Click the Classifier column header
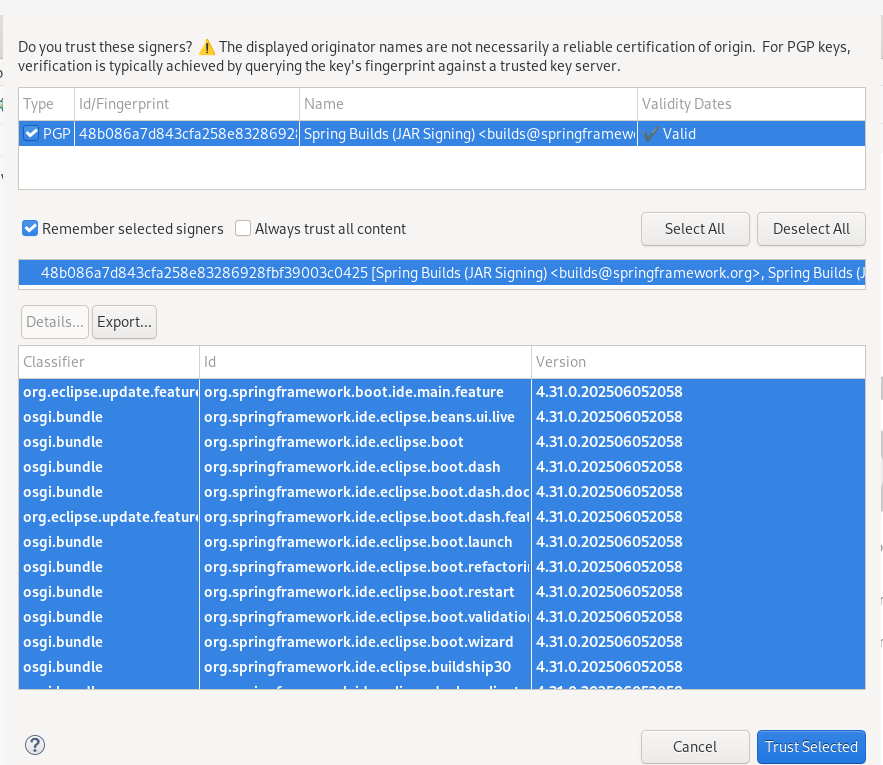 click(x=109, y=362)
